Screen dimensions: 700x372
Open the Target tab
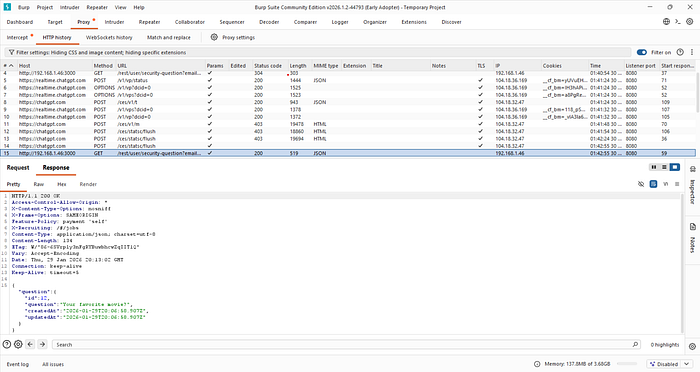55,22
